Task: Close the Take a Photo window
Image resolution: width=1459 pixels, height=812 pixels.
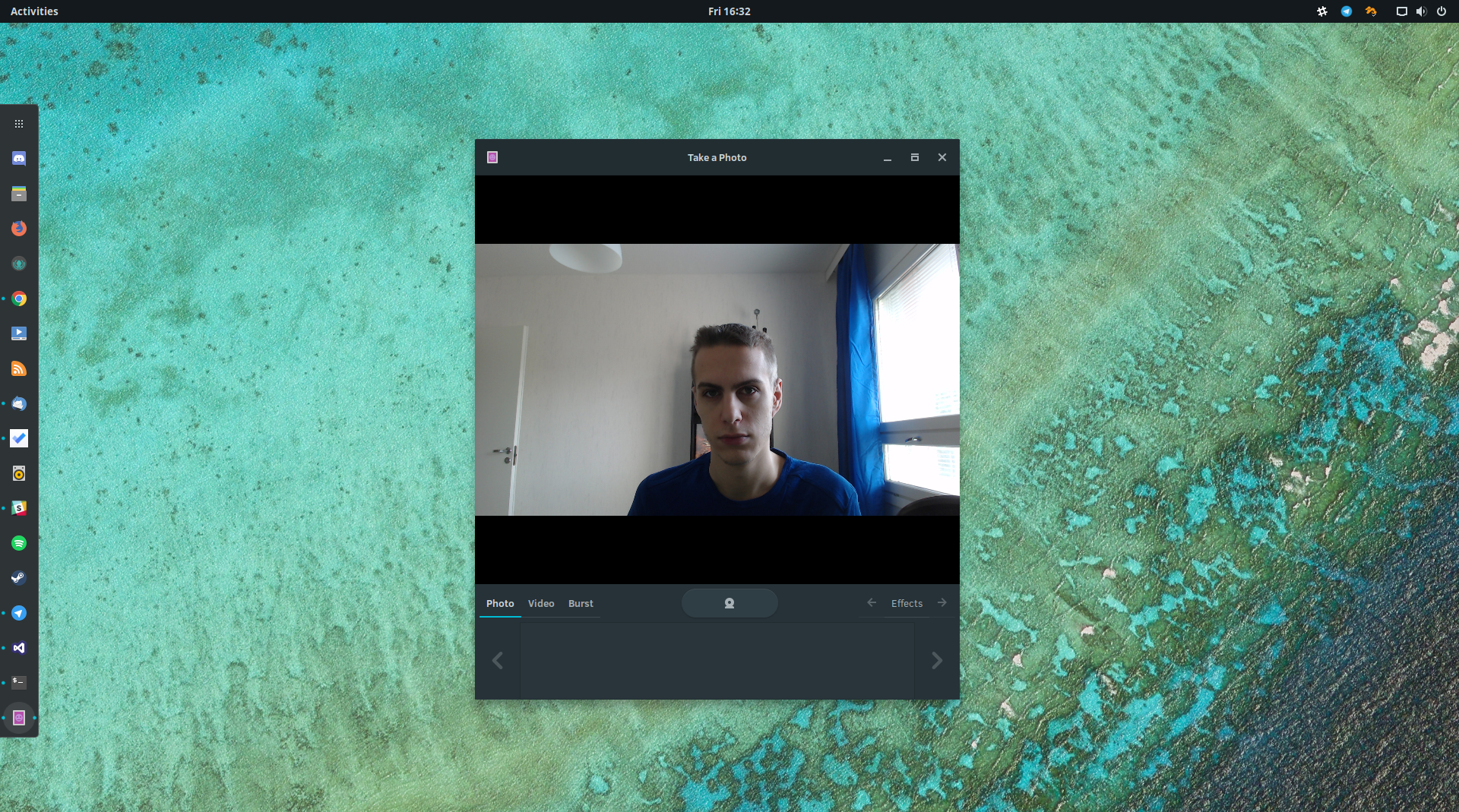Action: 942,157
